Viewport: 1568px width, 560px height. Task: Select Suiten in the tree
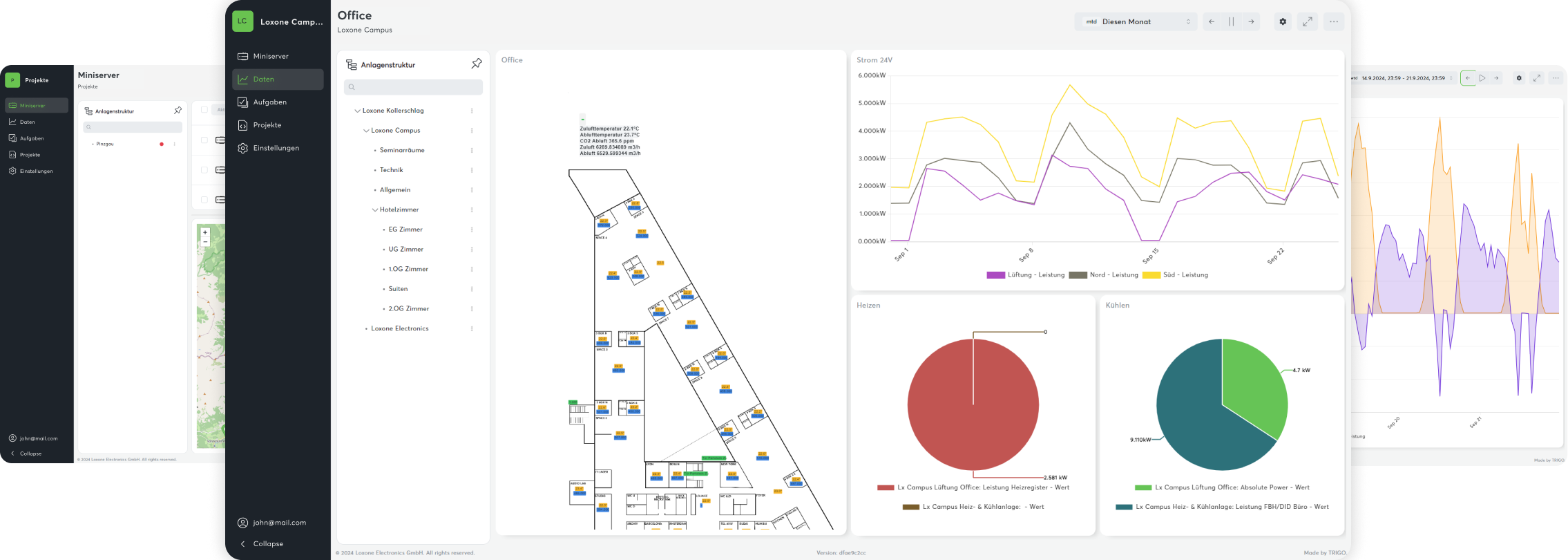pos(398,289)
